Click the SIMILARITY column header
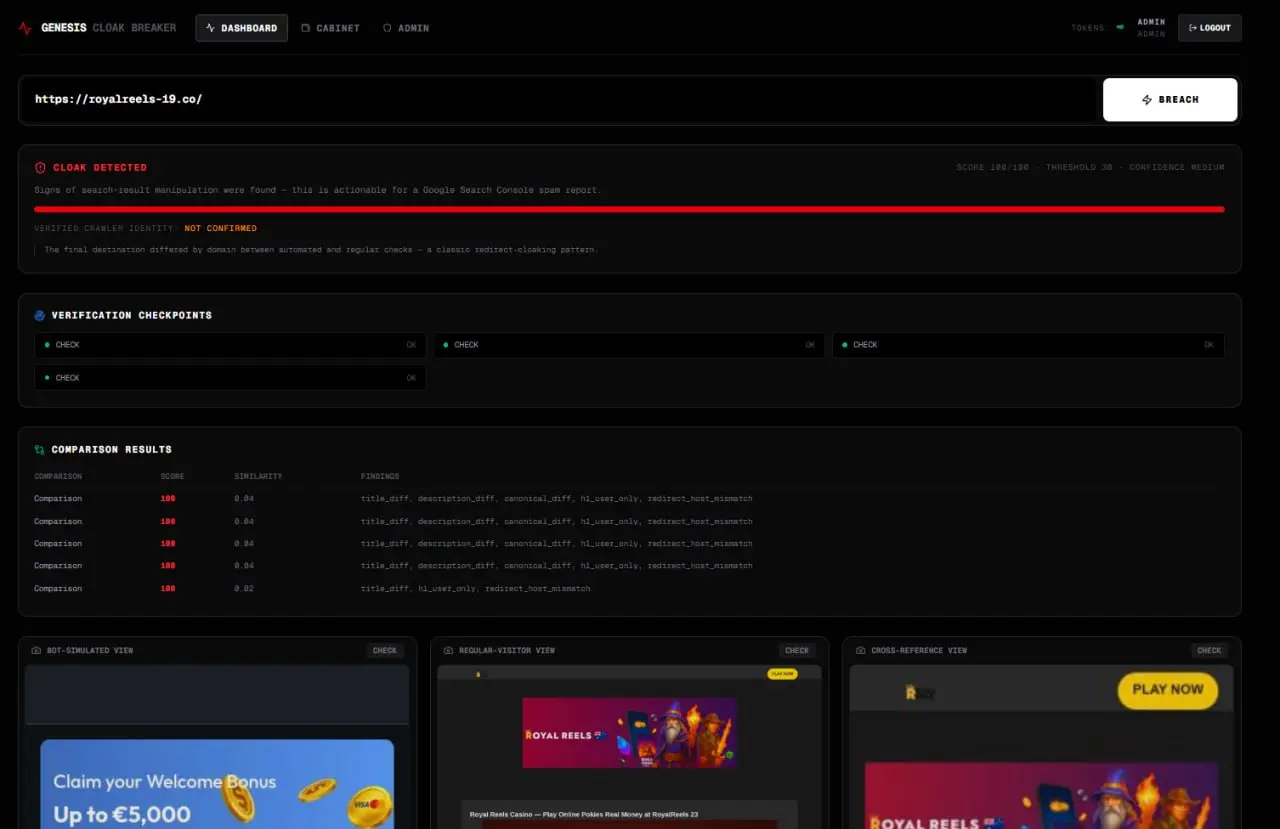The width and height of the screenshot is (1280, 829). [258, 477]
